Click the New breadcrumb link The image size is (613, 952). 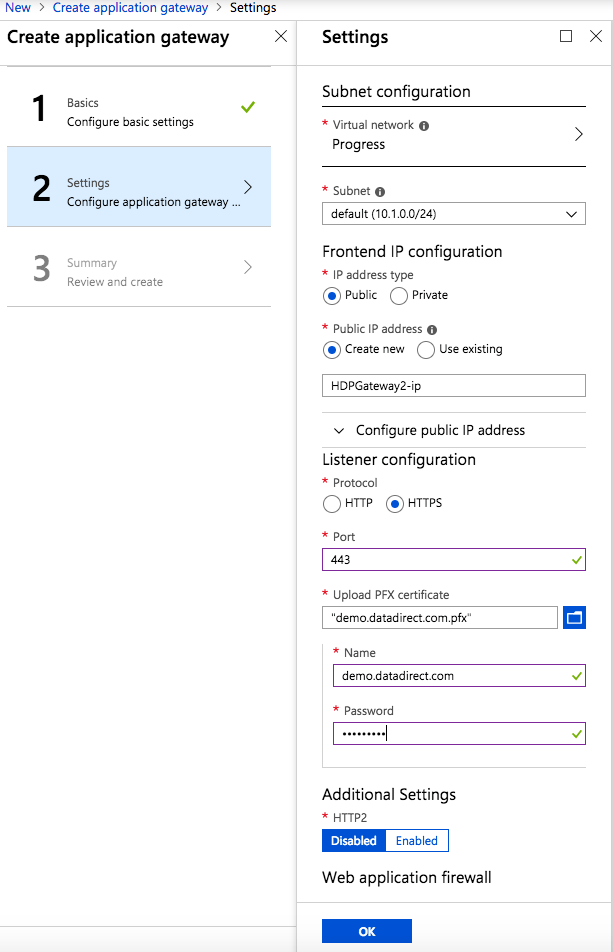tap(18, 8)
